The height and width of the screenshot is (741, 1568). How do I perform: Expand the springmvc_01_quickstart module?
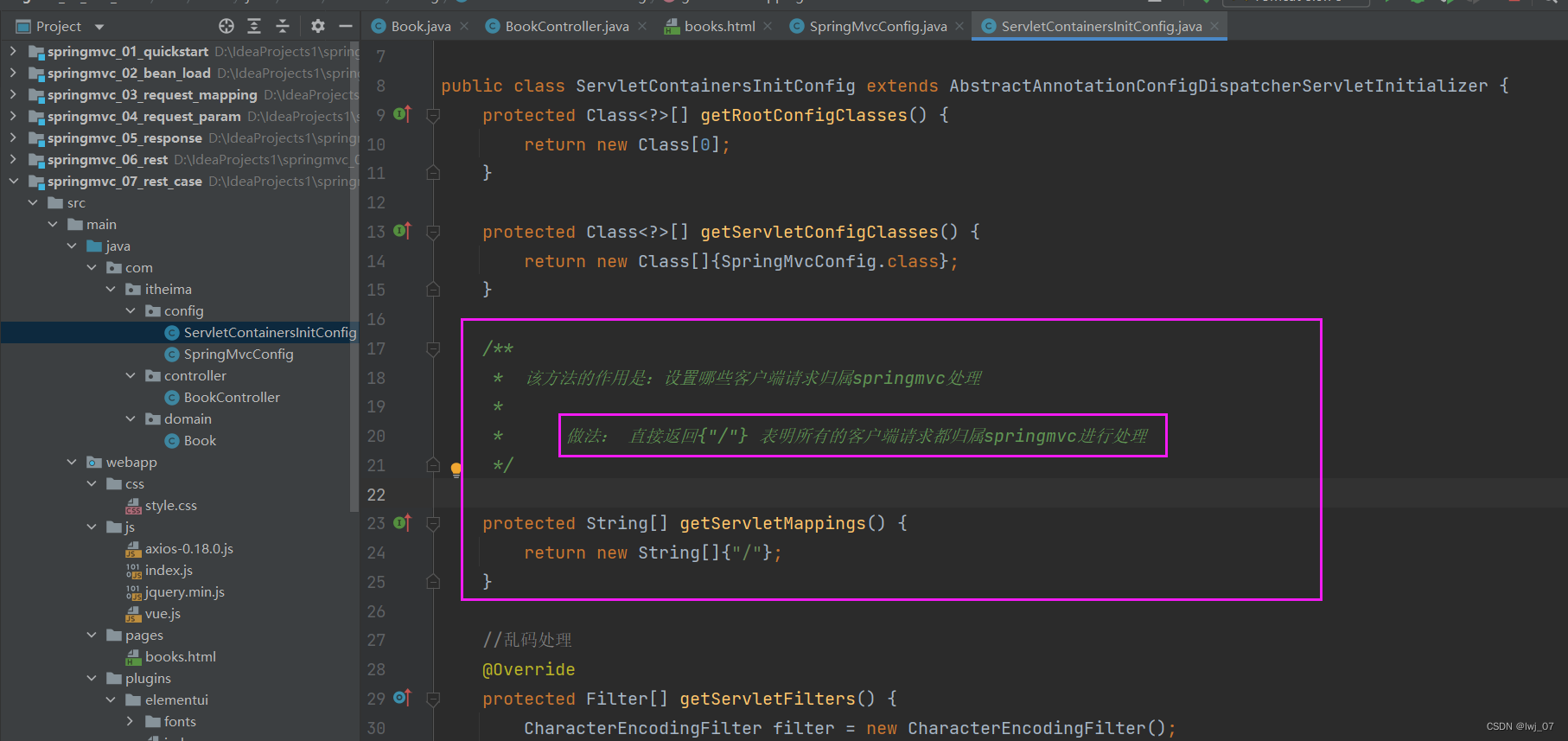[13, 52]
